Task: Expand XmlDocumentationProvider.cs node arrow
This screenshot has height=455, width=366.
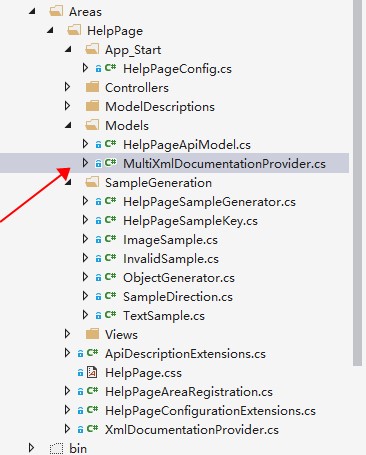Action: [67, 429]
